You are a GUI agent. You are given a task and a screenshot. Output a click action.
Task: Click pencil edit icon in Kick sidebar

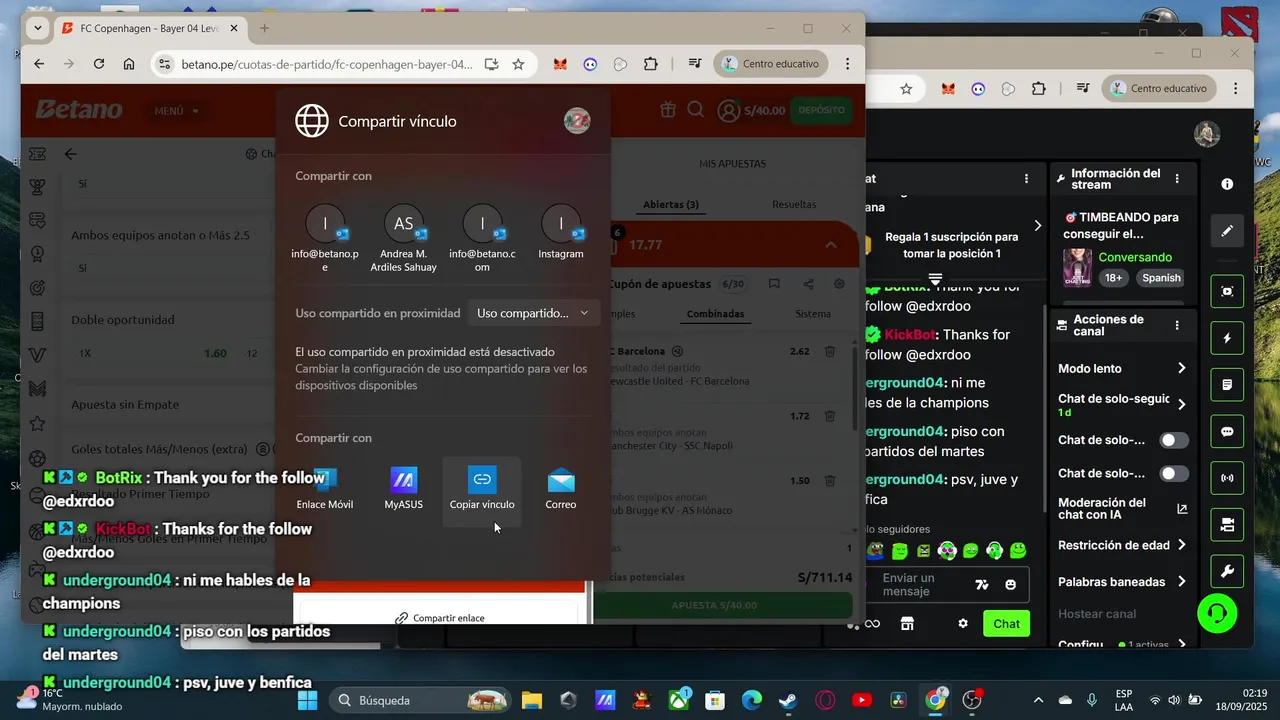(x=1227, y=231)
